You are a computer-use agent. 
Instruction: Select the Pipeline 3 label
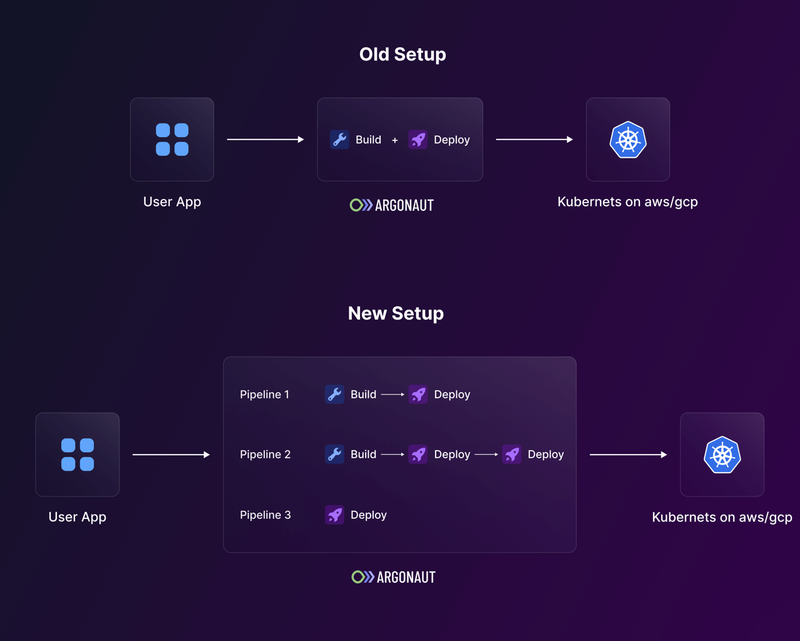(265, 515)
